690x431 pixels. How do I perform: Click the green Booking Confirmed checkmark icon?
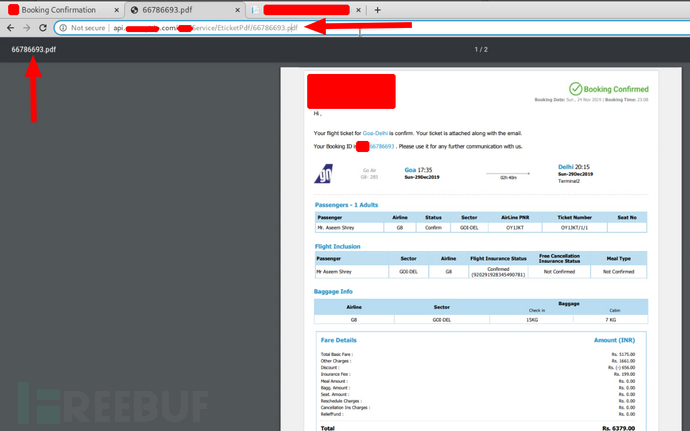click(x=575, y=88)
